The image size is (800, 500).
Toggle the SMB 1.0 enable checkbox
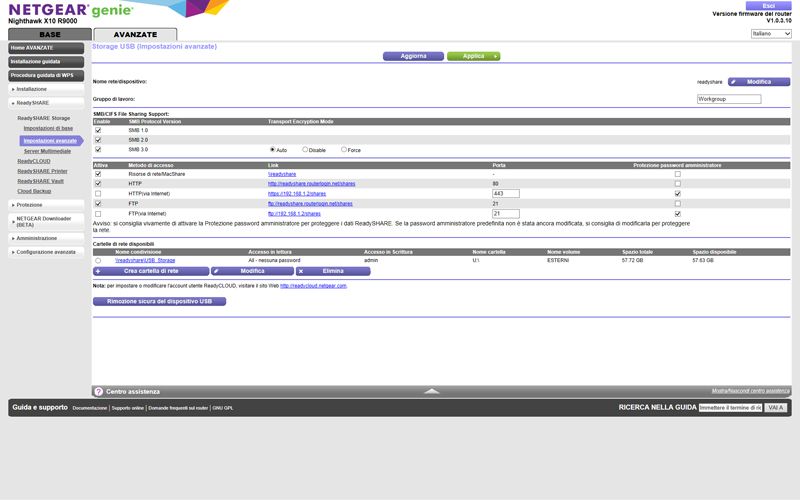click(x=98, y=131)
